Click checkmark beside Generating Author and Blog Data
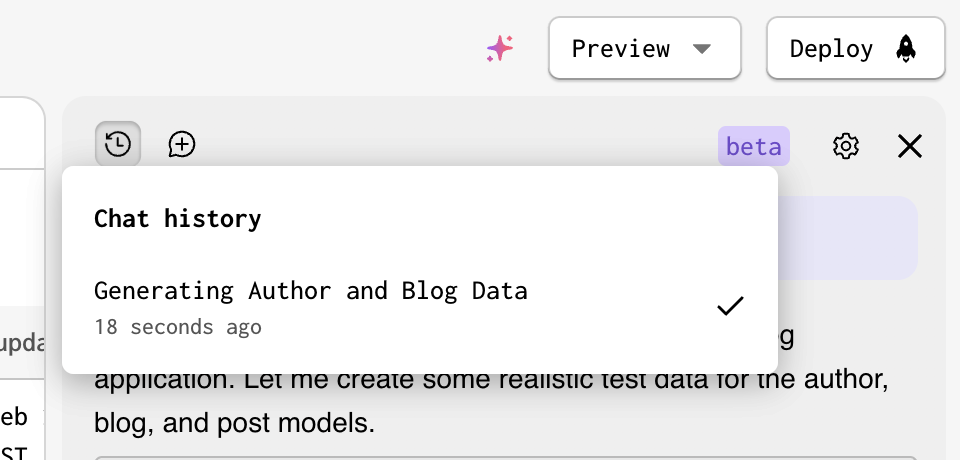The width and height of the screenshot is (960, 460). (x=730, y=306)
